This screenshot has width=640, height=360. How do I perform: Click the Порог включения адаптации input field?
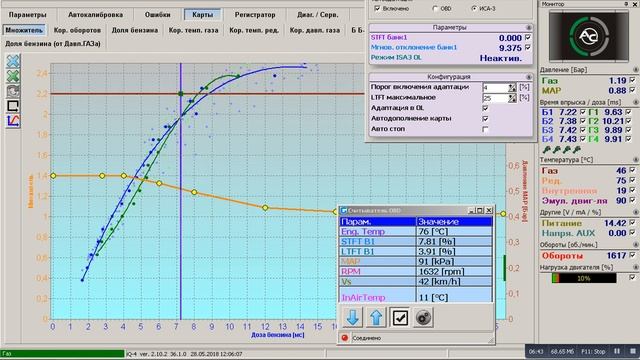tap(495, 87)
